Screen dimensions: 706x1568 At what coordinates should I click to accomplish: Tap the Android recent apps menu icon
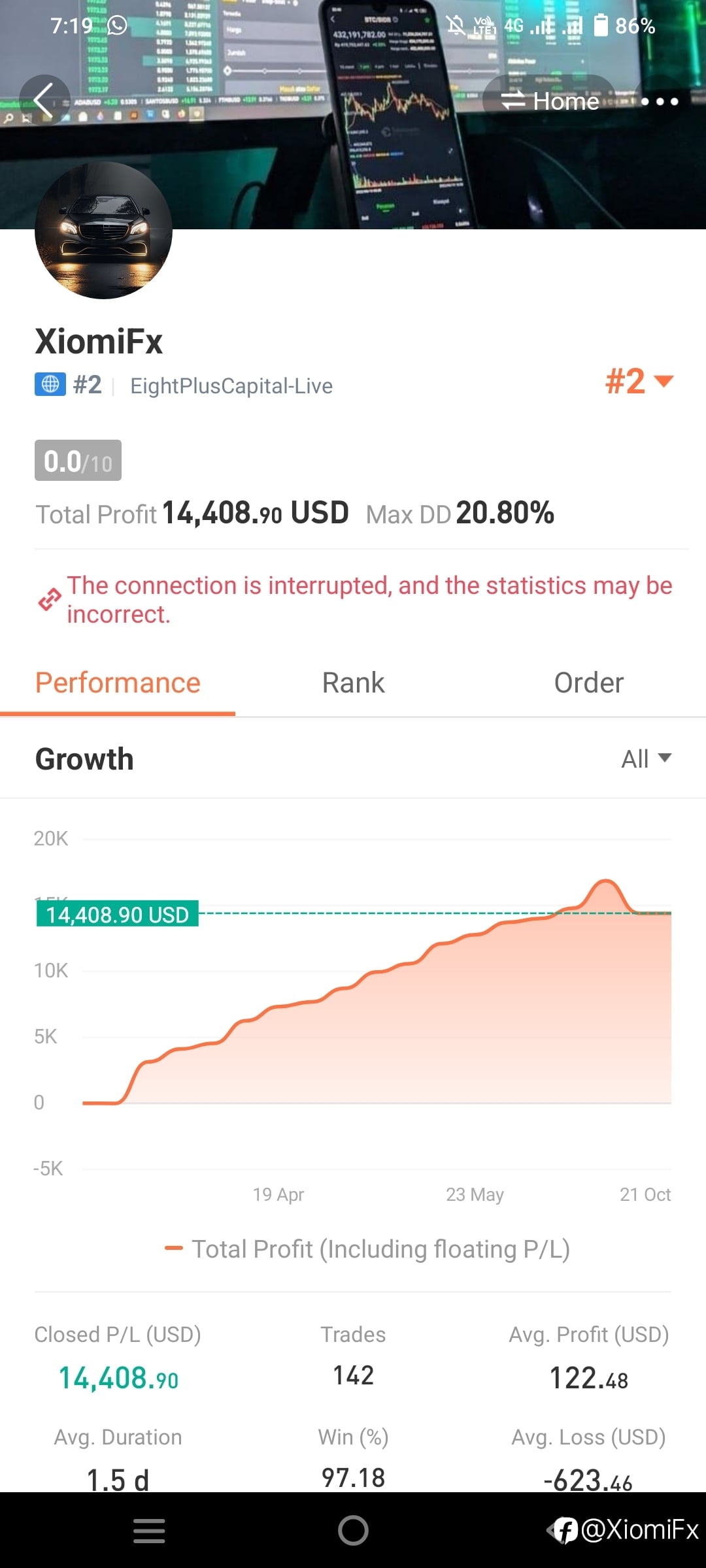tap(149, 1530)
